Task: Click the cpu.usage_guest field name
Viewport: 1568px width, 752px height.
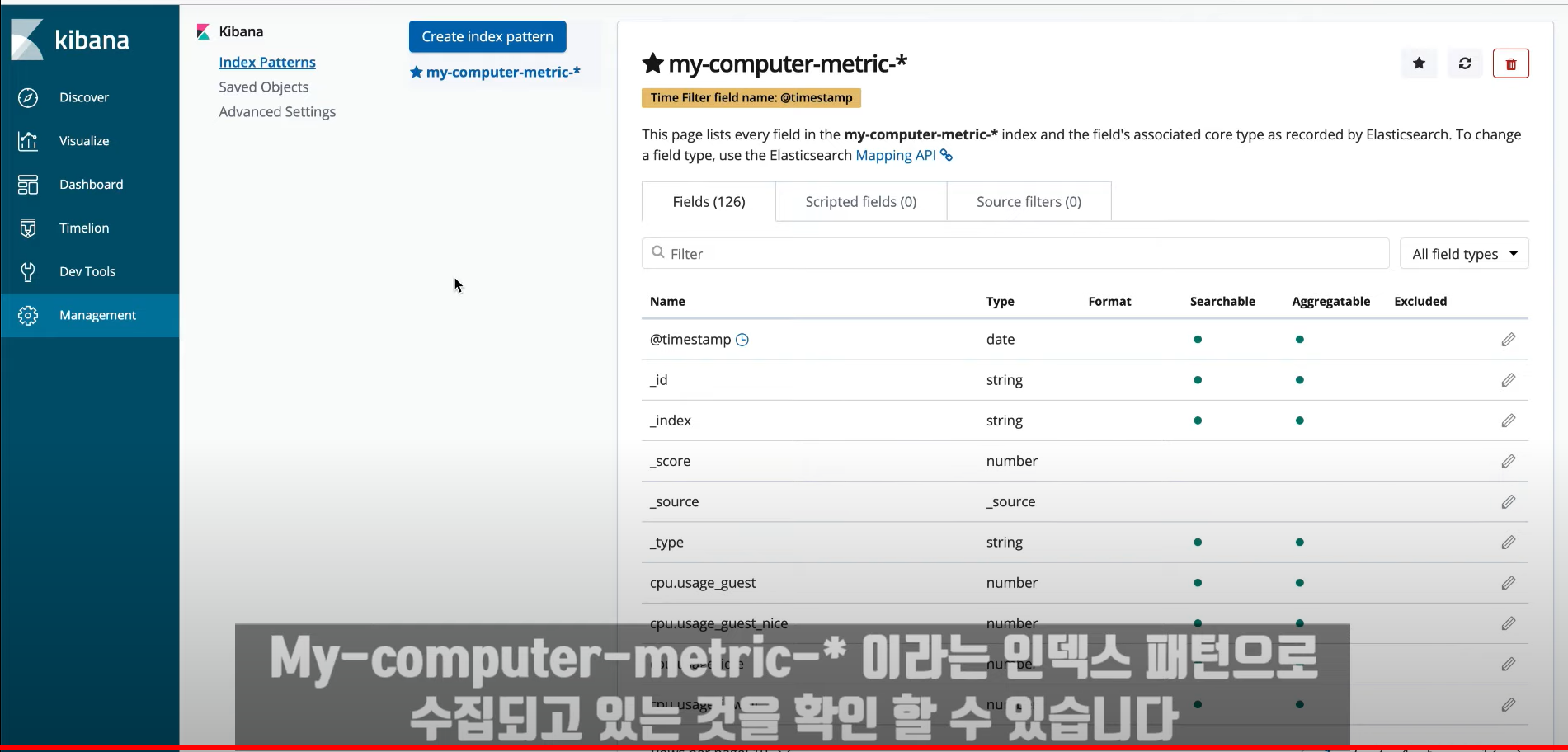Action: click(x=703, y=583)
